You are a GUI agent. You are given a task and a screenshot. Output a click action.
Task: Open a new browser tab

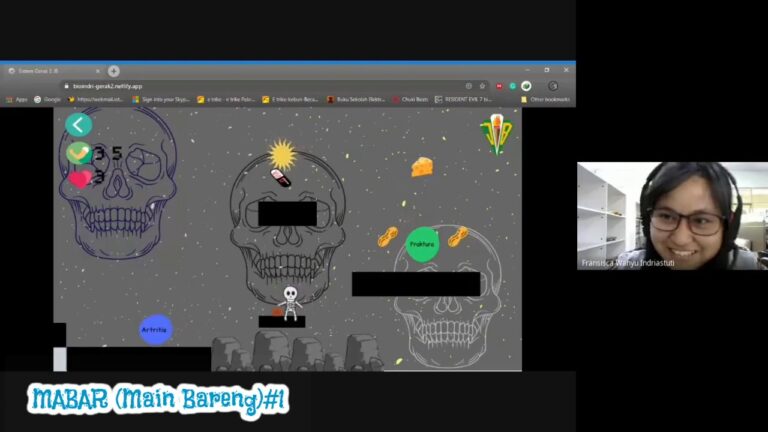[x=114, y=71]
